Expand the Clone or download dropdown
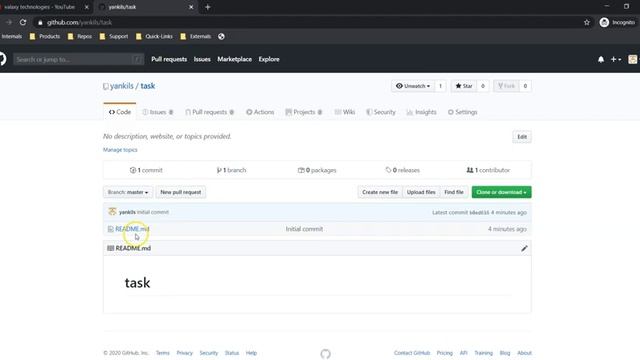This screenshot has width=640, height=360. click(x=501, y=192)
